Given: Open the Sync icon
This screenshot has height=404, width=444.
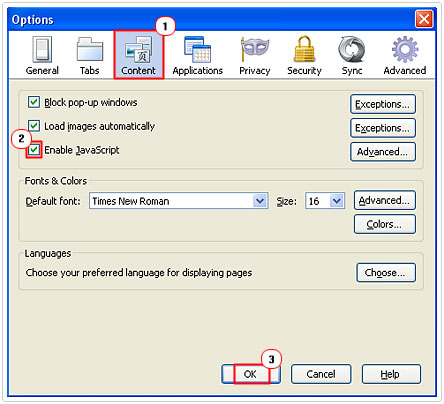Looking at the screenshot, I should click(x=352, y=49).
